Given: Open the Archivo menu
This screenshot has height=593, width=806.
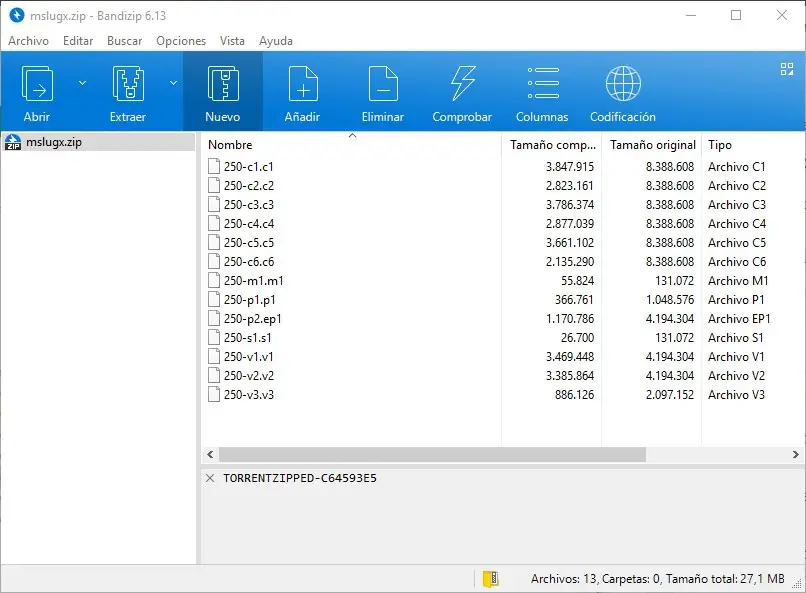Looking at the screenshot, I should tap(28, 41).
